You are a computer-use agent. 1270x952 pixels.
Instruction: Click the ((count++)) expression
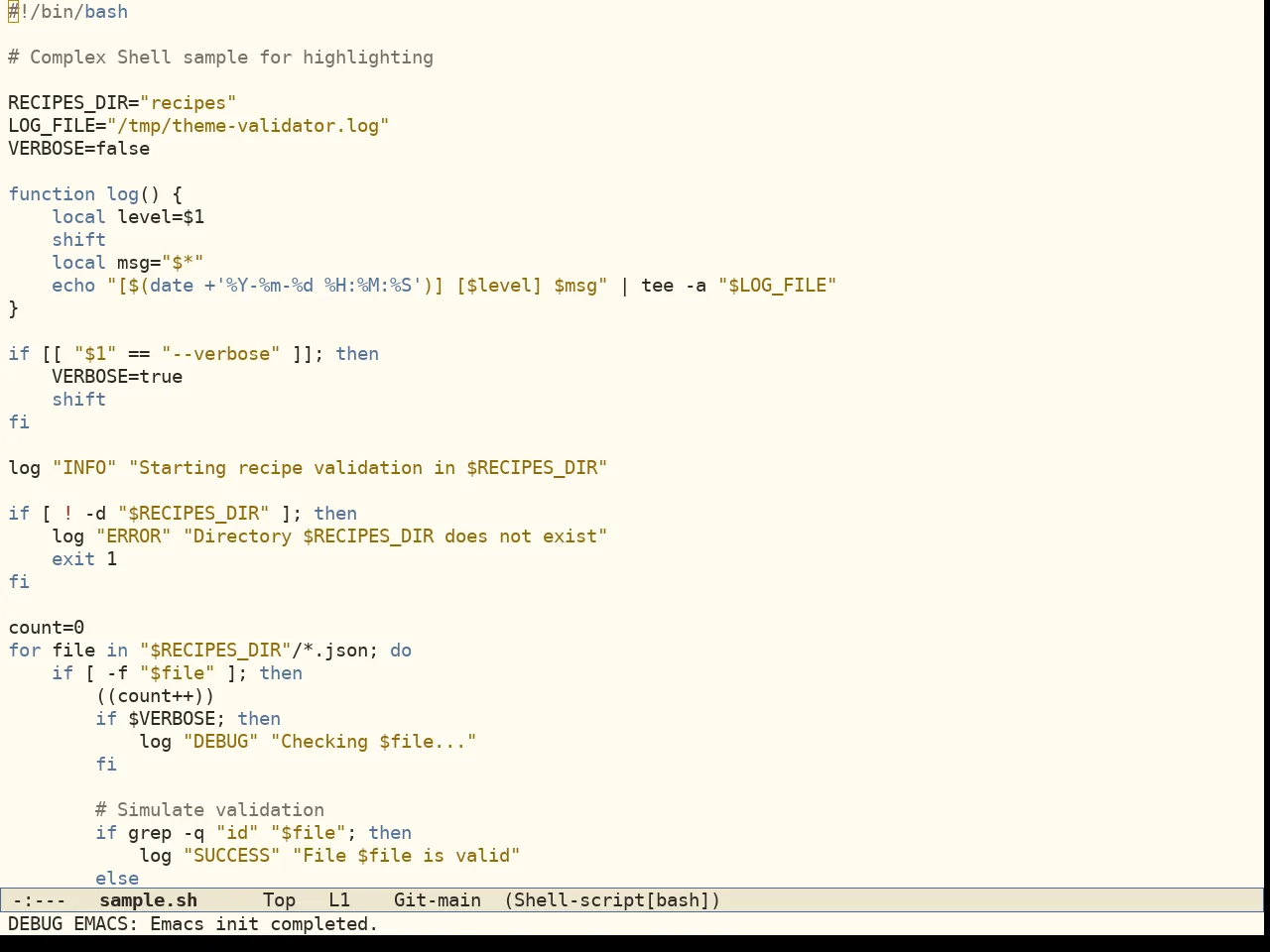pyautogui.click(x=155, y=696)
